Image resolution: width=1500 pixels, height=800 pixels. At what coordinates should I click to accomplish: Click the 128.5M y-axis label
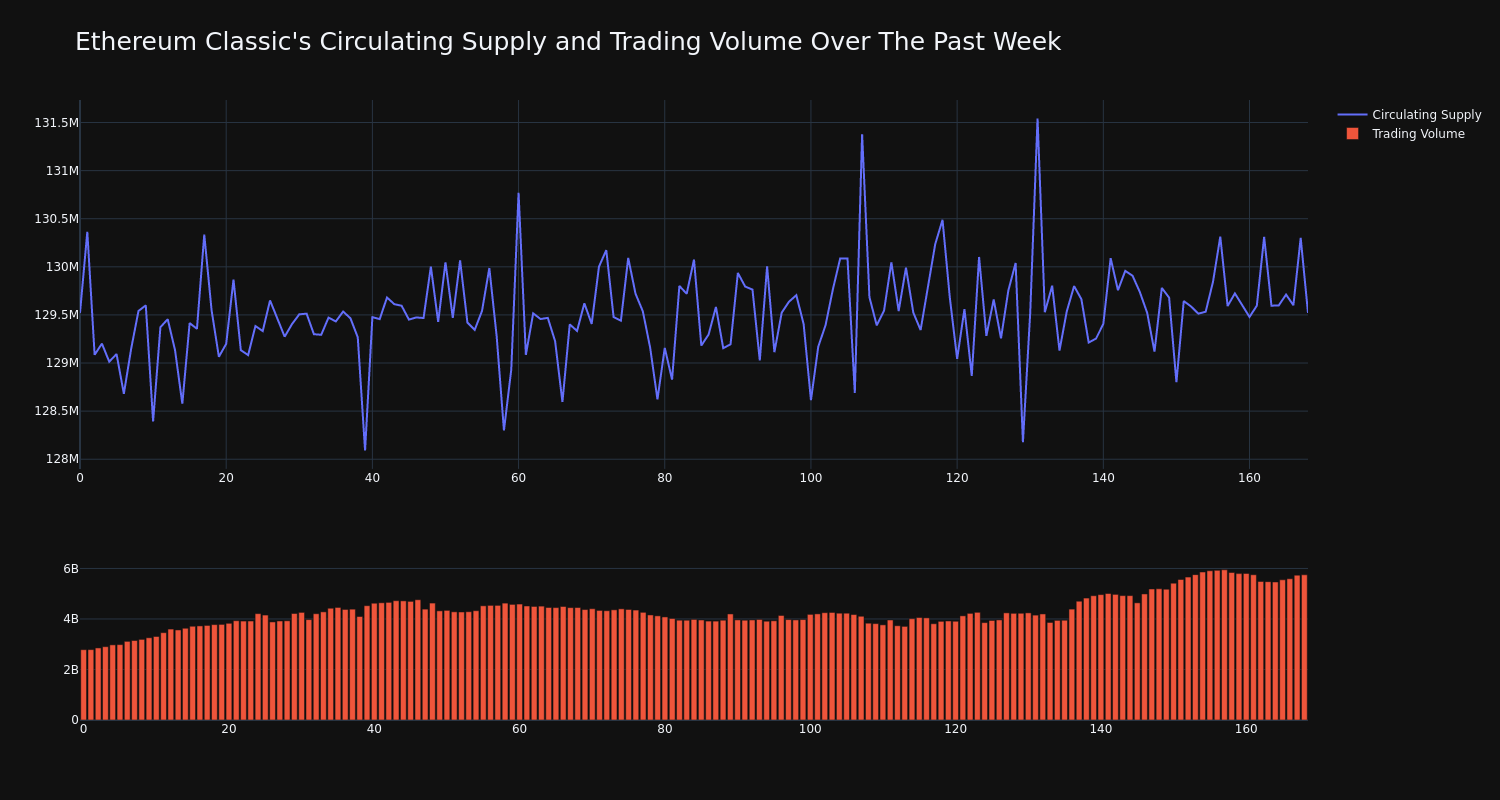click(x=56, y=411)
